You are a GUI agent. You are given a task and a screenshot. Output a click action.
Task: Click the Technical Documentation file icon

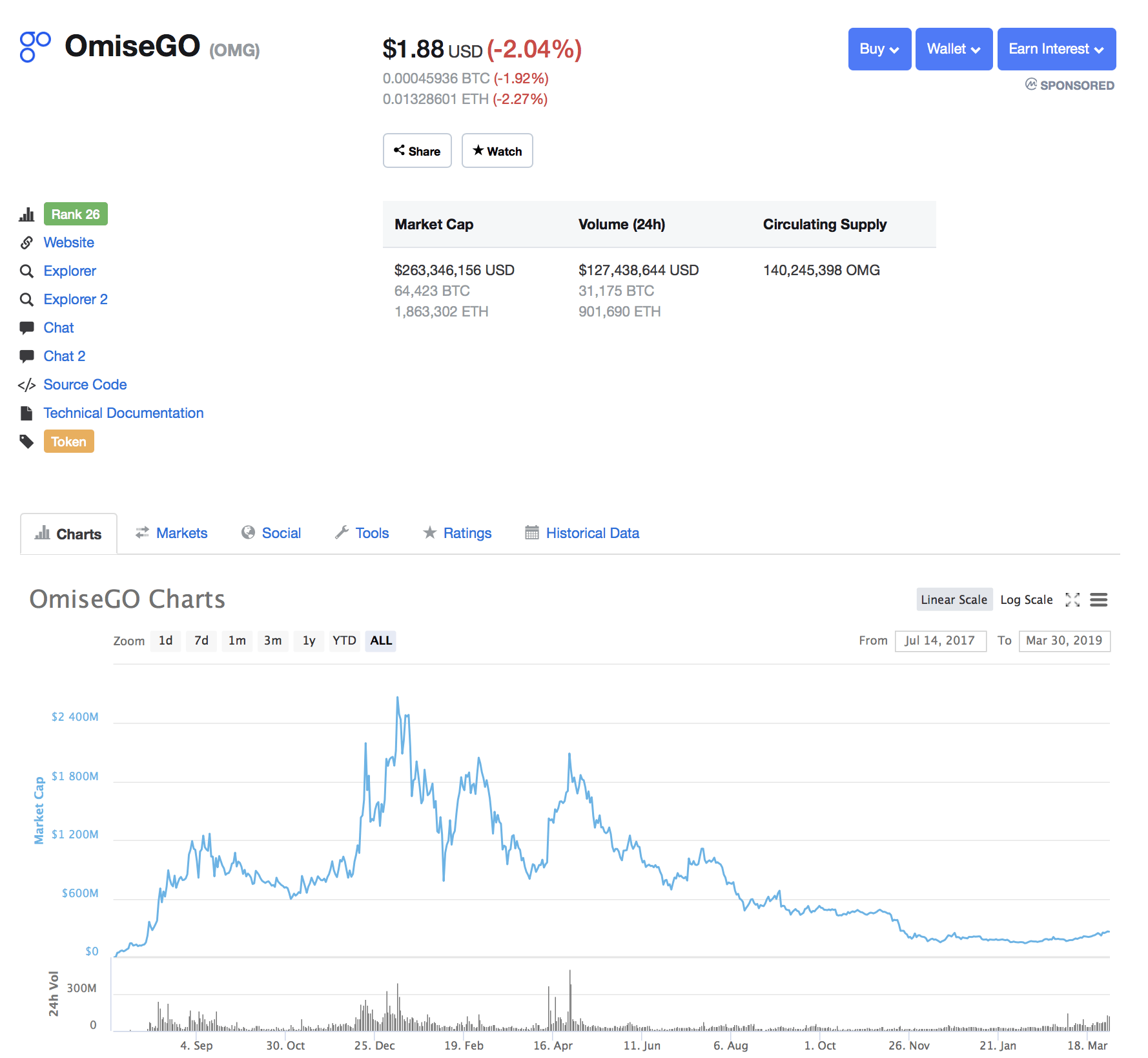point(26,413)
